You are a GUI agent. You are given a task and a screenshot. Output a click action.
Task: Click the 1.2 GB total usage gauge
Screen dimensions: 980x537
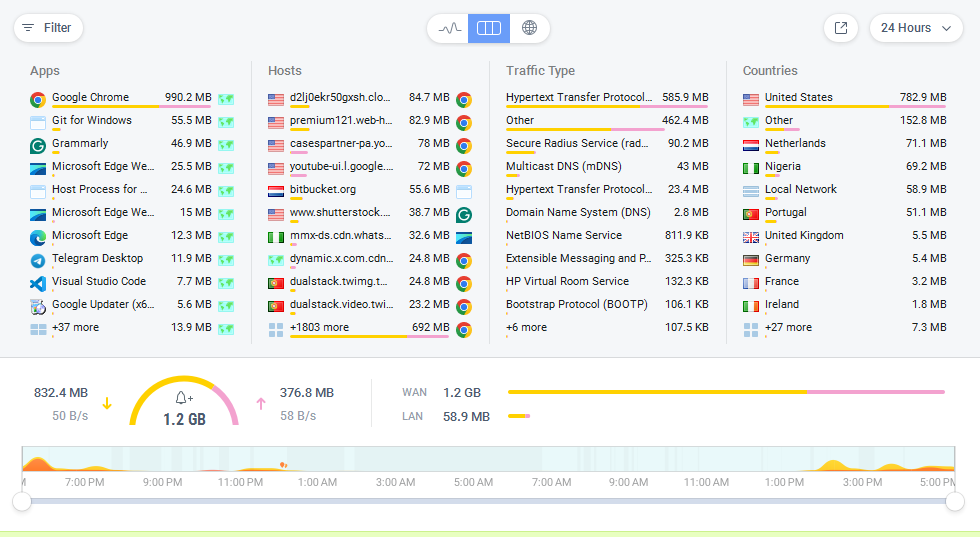(x=184, y=401)
